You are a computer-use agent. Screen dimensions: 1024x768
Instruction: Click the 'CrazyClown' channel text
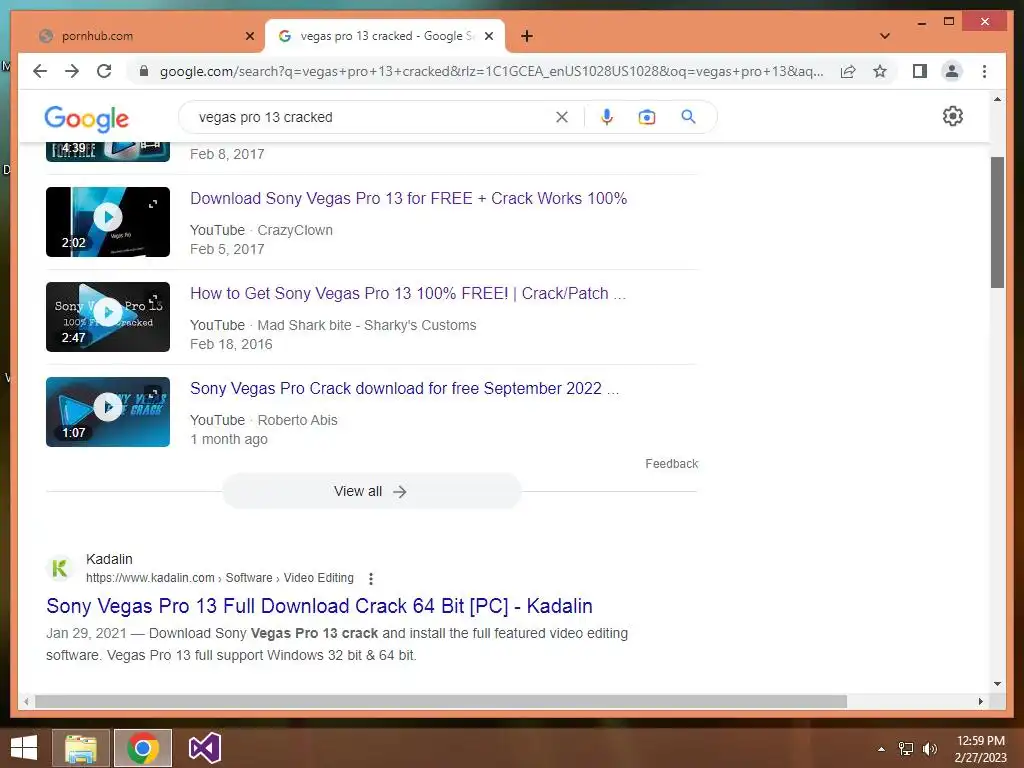295,231
